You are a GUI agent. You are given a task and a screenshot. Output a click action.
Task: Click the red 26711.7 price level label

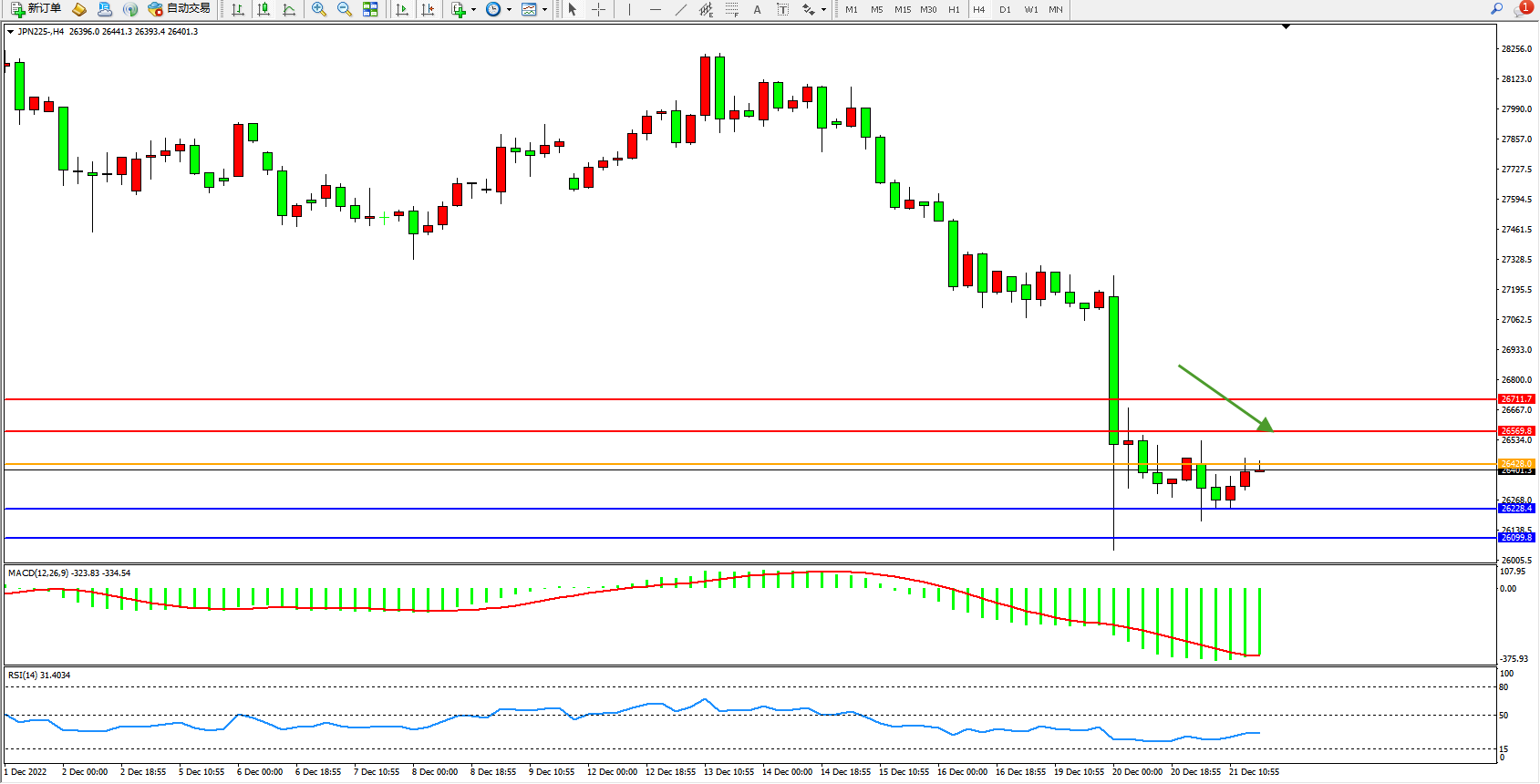click(1516, 399)
